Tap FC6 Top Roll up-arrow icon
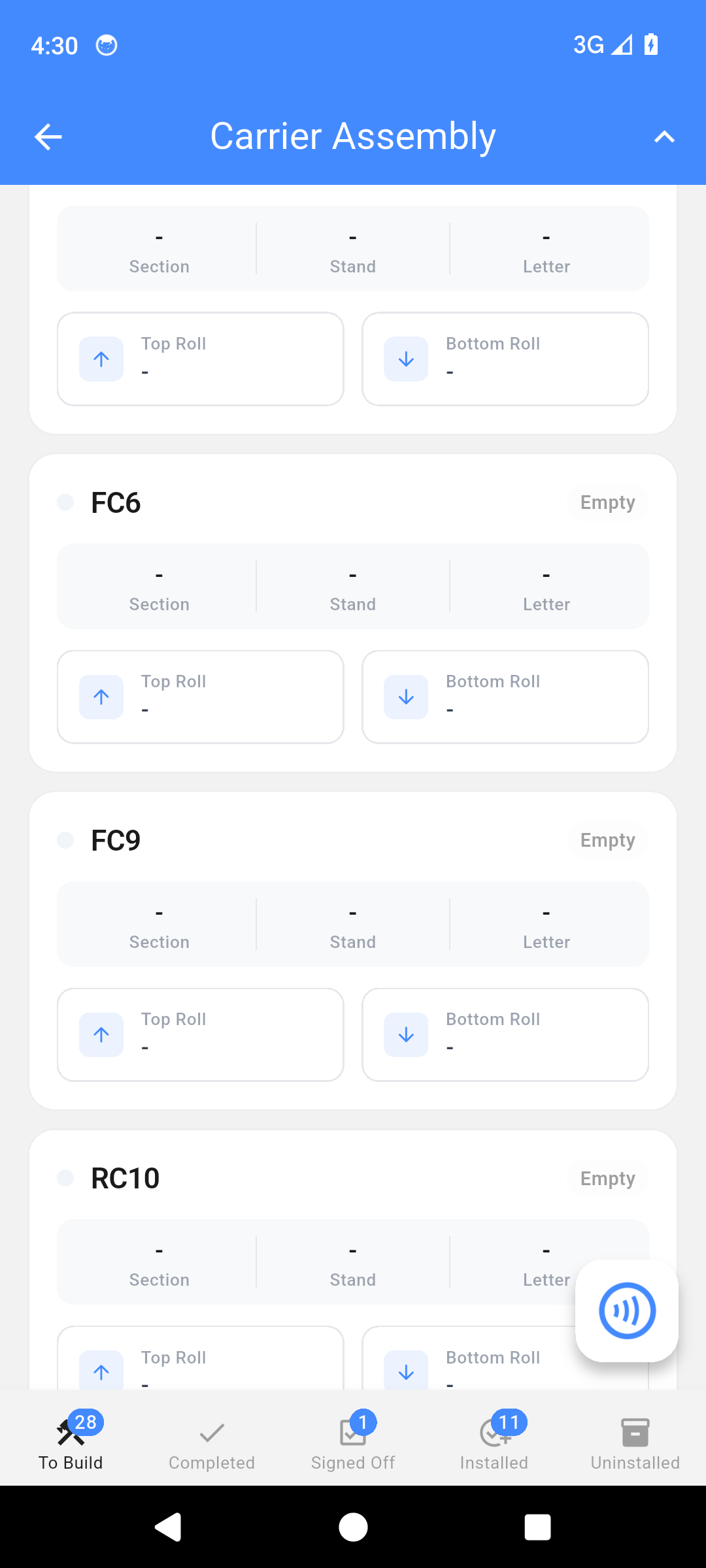 [101, 697]
